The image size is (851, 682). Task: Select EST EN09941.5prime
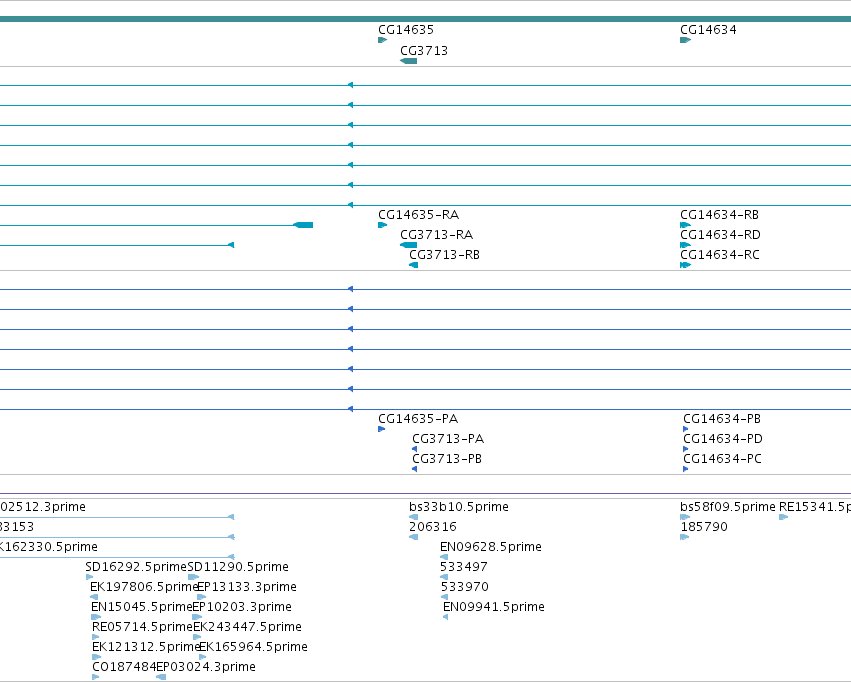pyautogui.click(x=493, y=607)
